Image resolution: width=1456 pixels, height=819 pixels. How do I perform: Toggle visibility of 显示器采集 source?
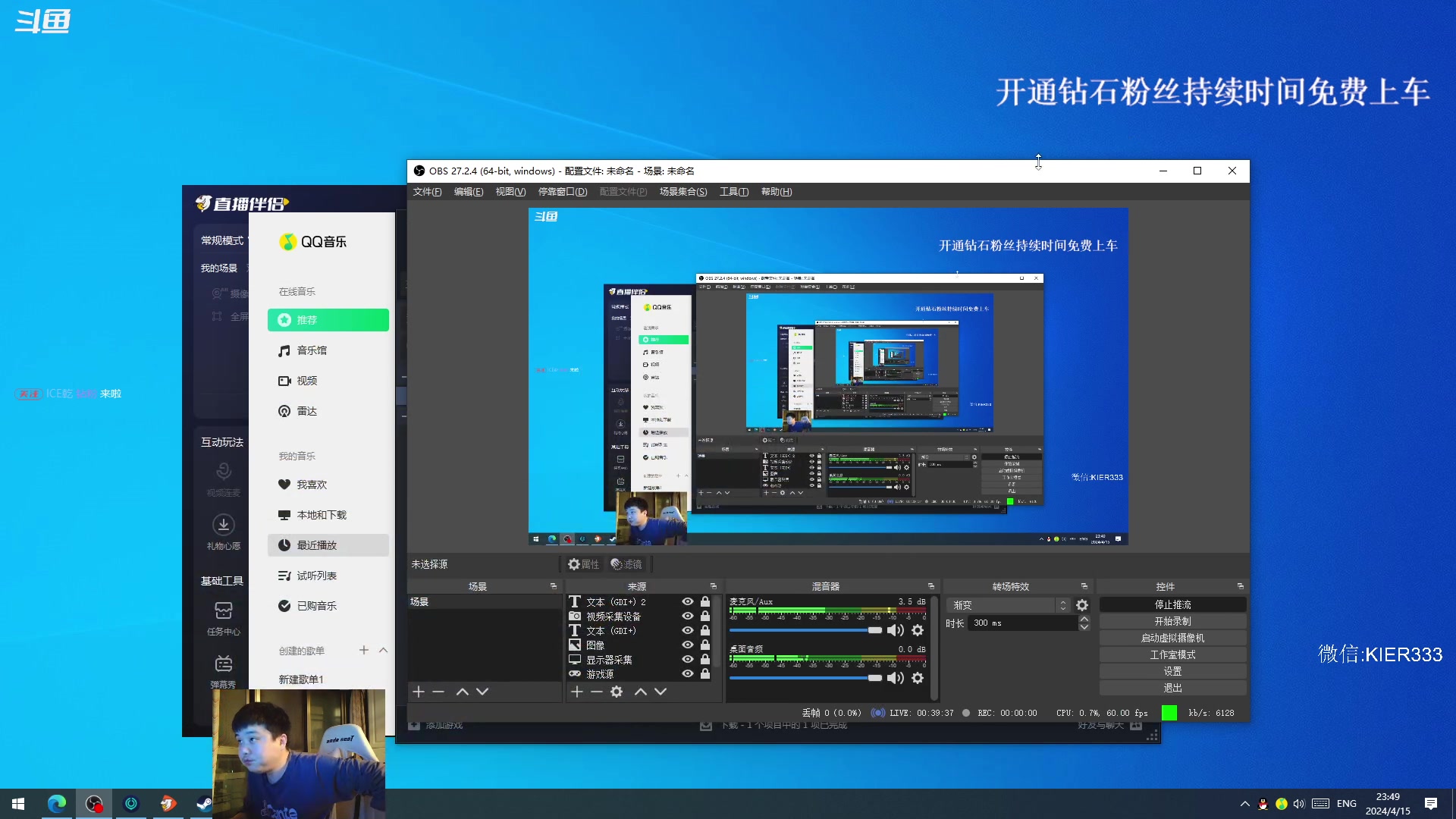pyautogui.click(x=688, y=659)
